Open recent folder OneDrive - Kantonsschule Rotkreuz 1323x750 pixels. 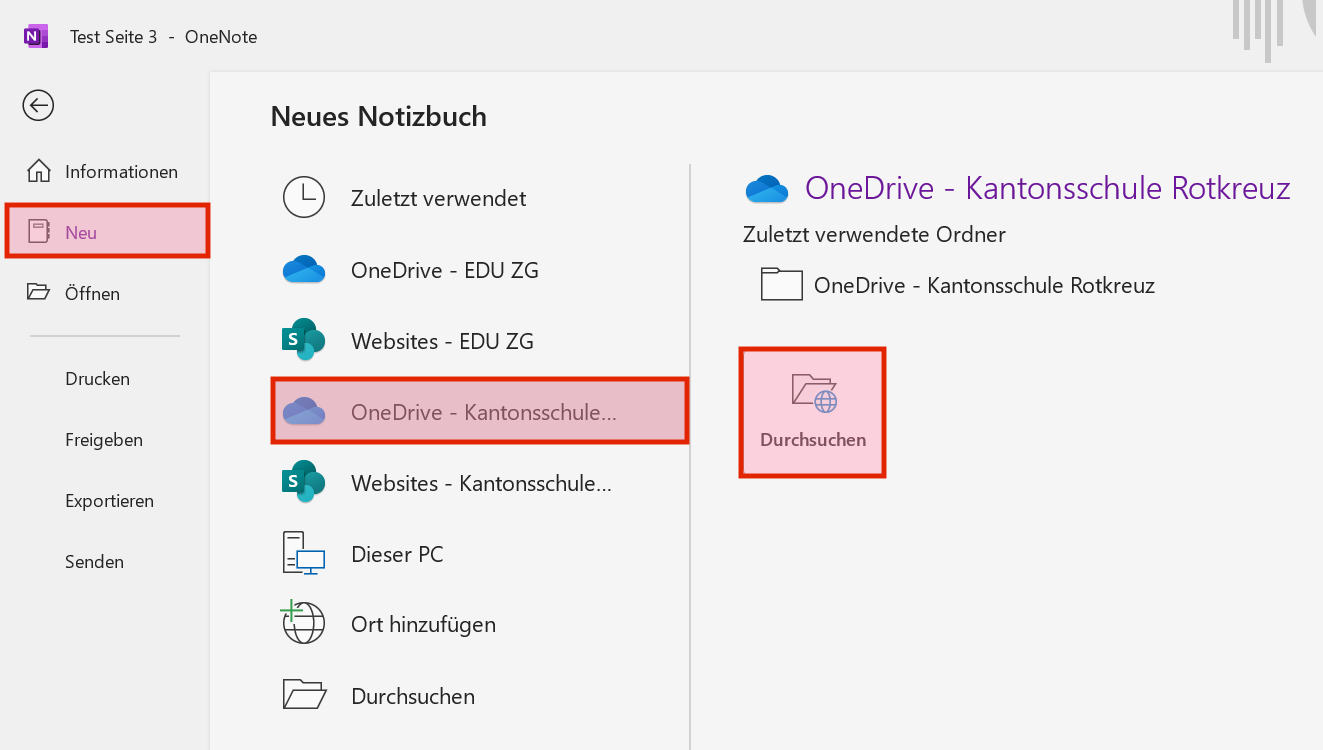pos(958,285)
